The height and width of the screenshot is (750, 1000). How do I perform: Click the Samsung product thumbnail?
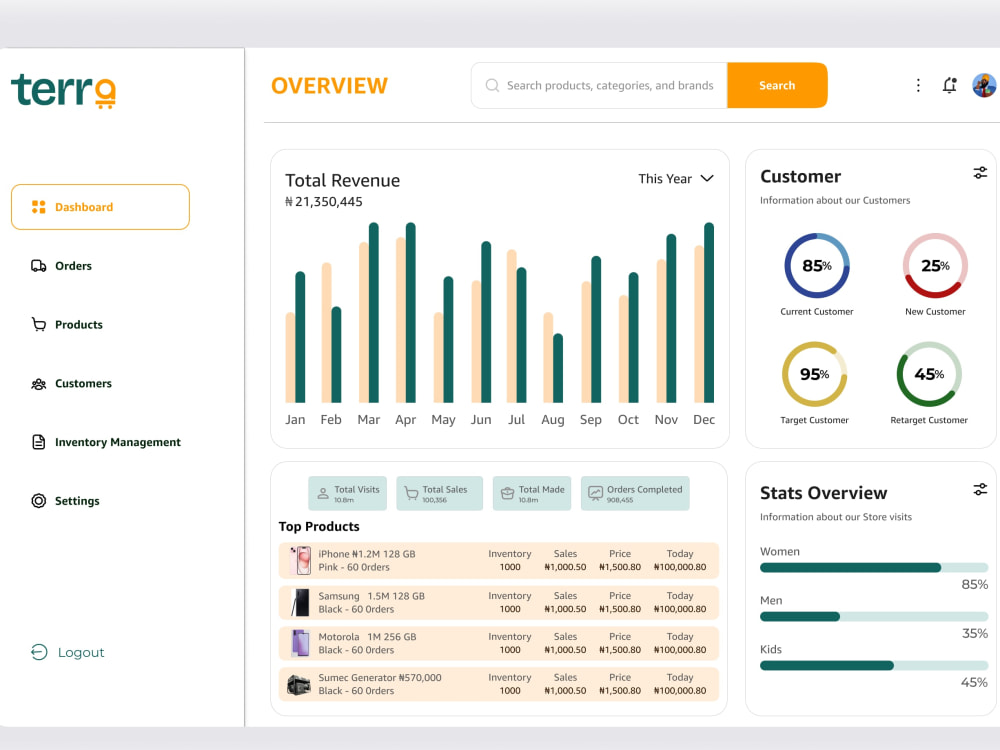click(x=300, y=602)
